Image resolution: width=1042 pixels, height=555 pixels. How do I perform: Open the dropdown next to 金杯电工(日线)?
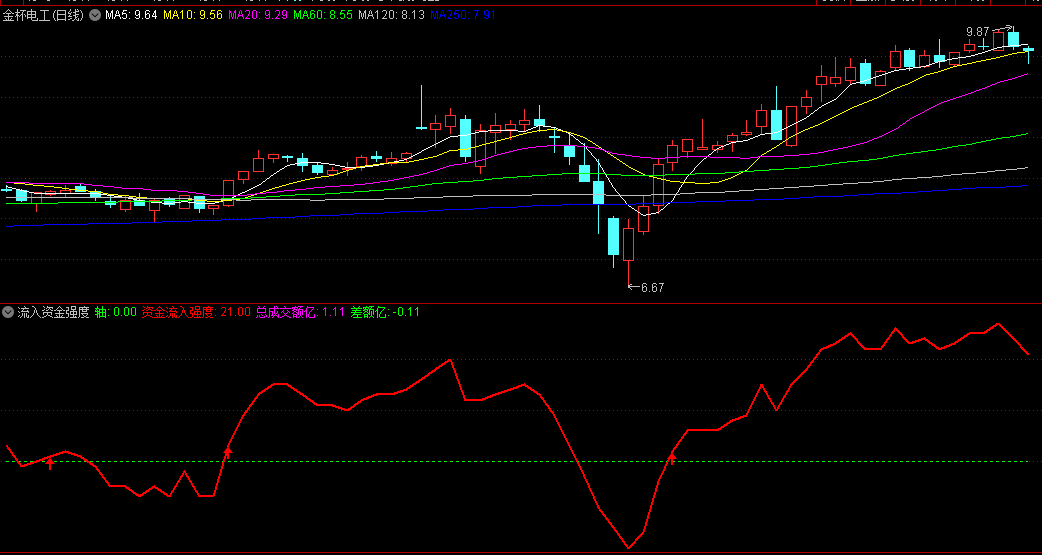94,15
